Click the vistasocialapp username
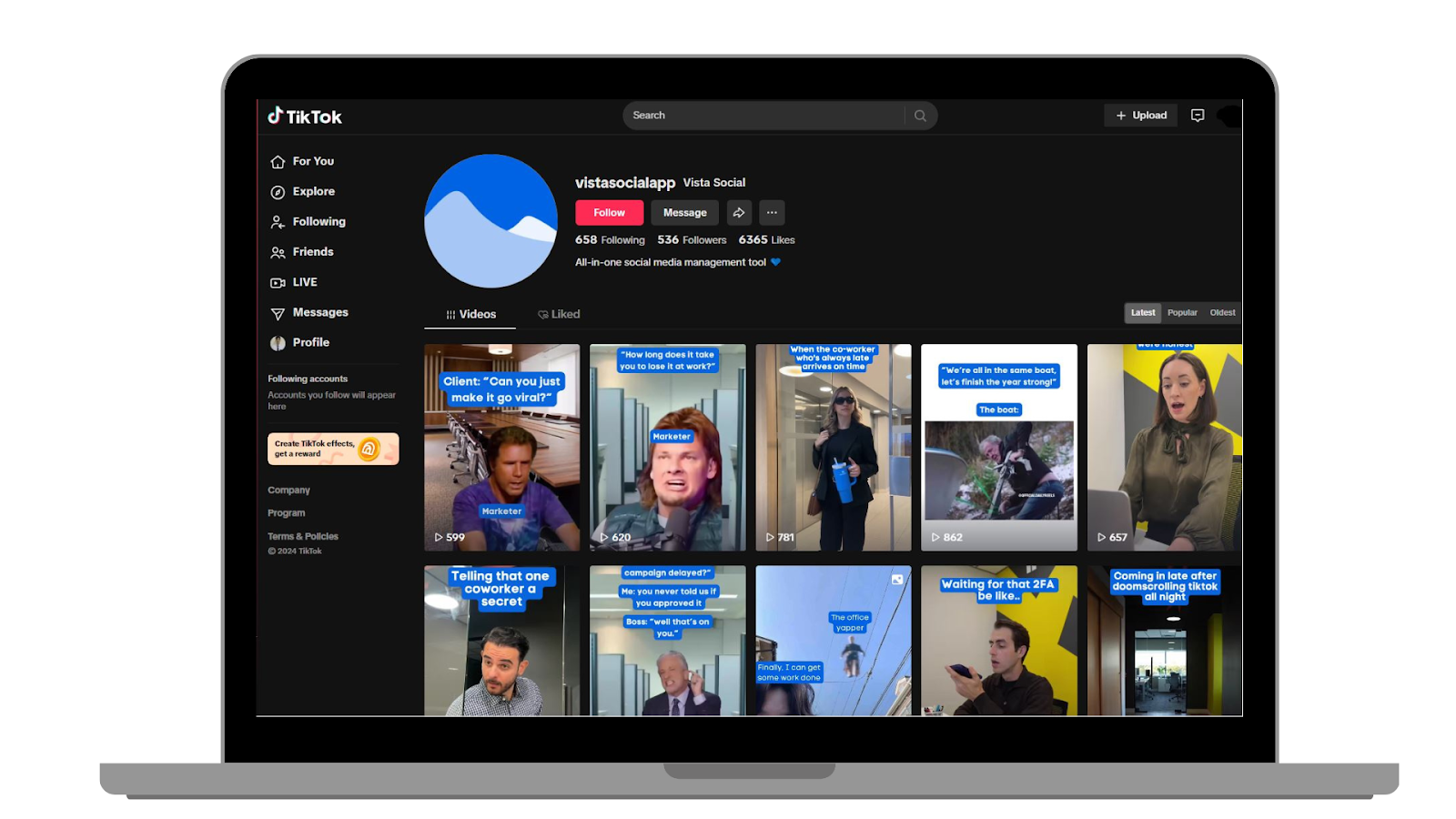Image resolution: width=1456 pixels, height=819 pixels. pos(625,183)
